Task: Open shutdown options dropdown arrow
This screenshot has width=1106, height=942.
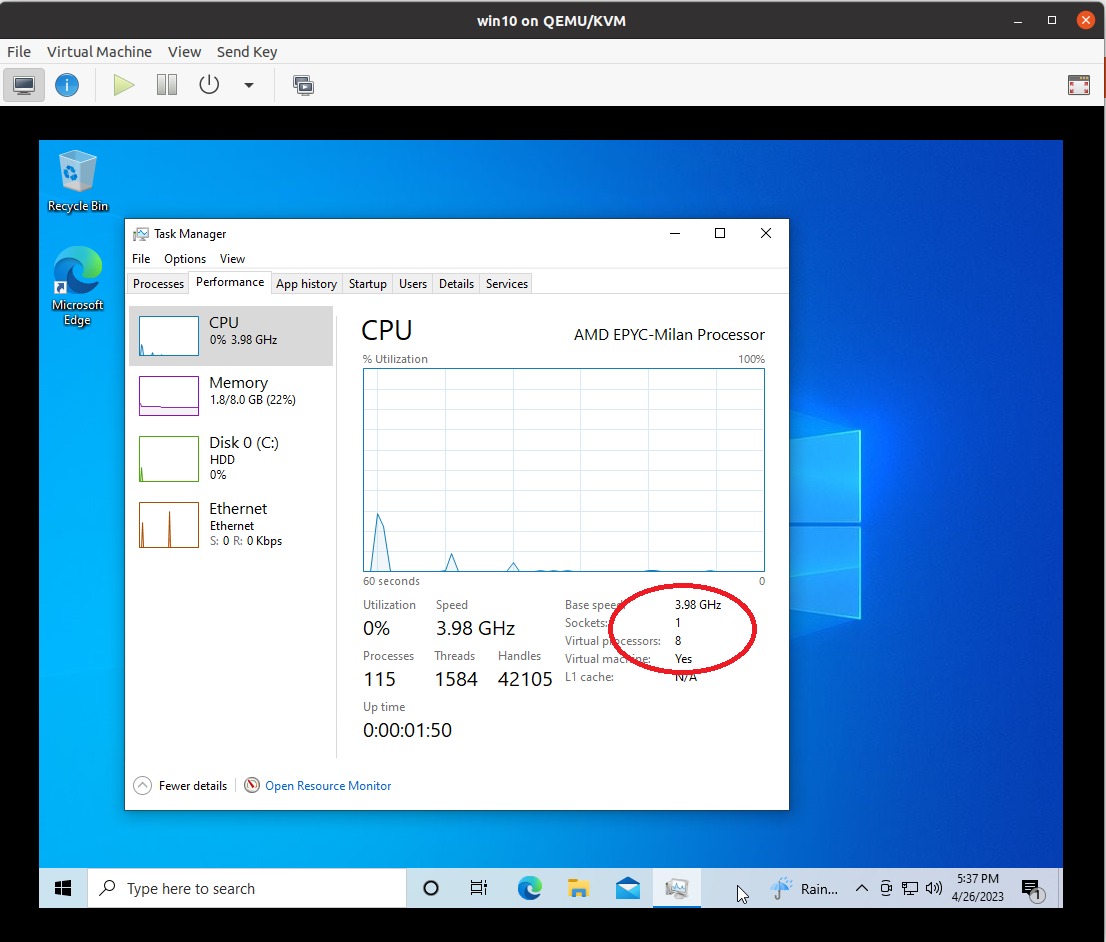Action: pyautogui.click(x=248, y=85)
